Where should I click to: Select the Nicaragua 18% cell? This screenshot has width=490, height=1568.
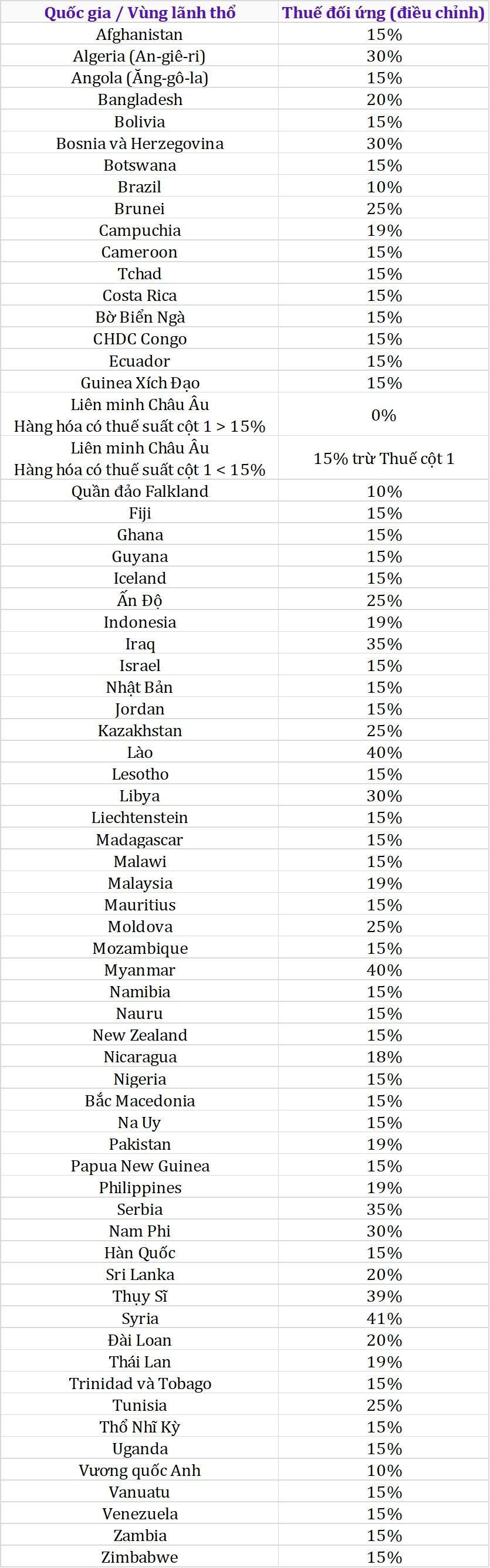click(383, 1056)
